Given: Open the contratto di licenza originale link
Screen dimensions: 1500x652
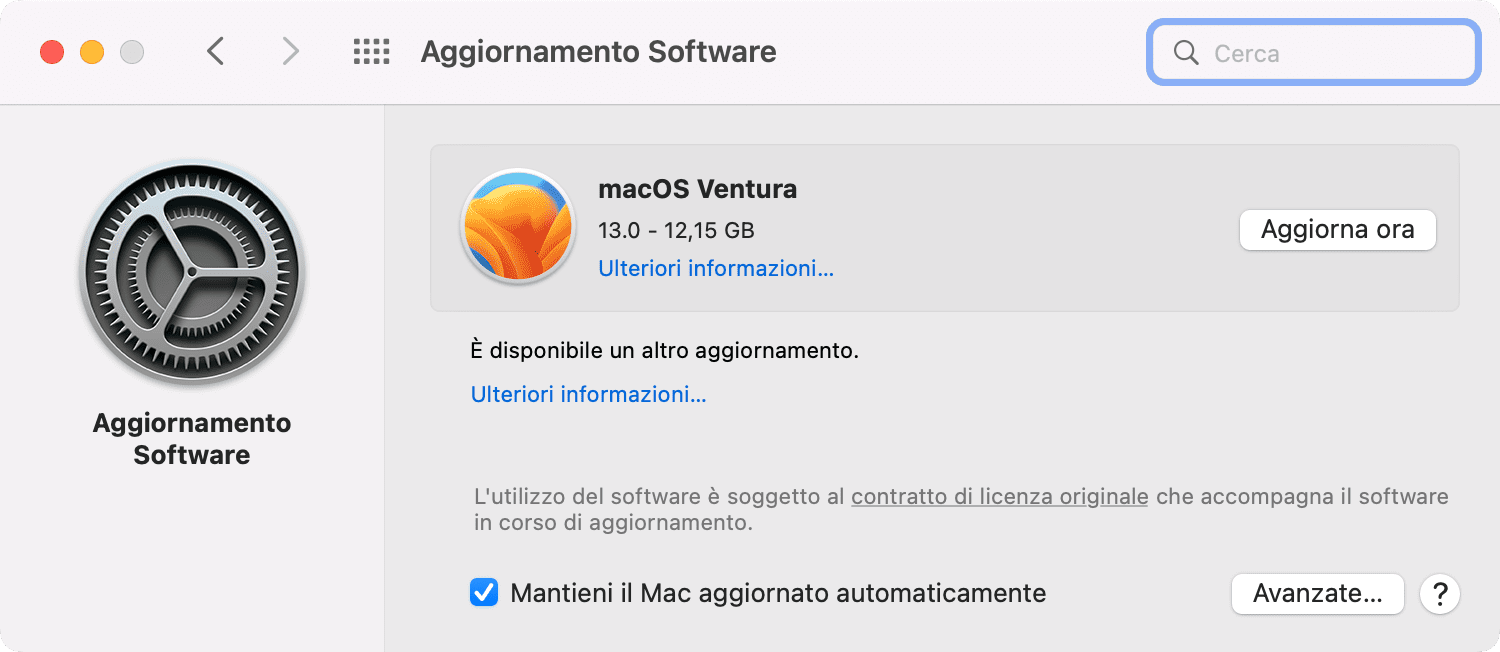Looking at the screenshot, I should pos(999,496).
